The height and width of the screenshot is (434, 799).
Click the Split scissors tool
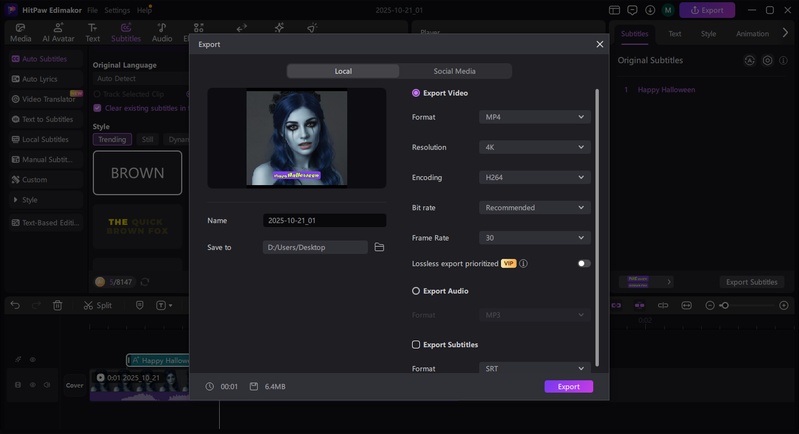coord(97,305)
